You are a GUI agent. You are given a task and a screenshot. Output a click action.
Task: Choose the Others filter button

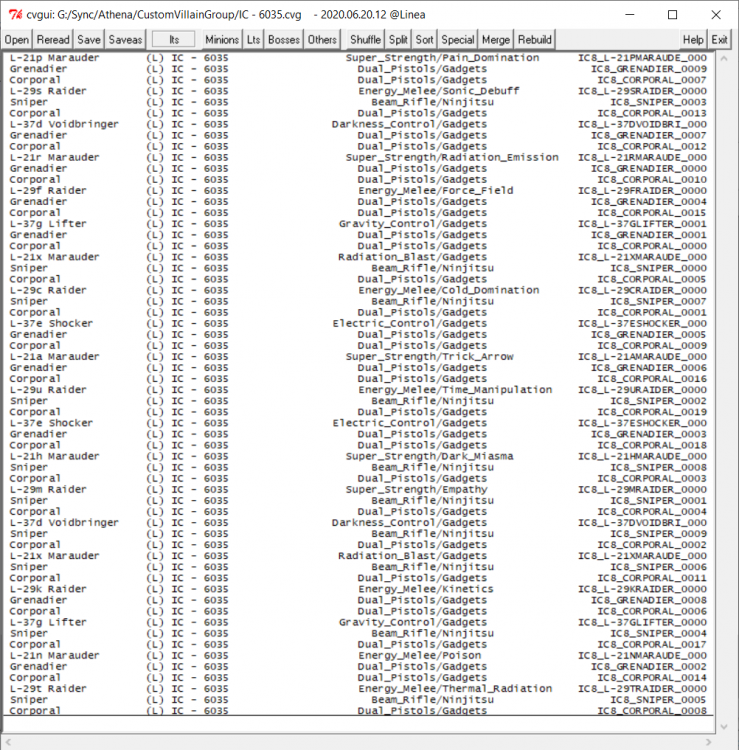pos(322,39)
